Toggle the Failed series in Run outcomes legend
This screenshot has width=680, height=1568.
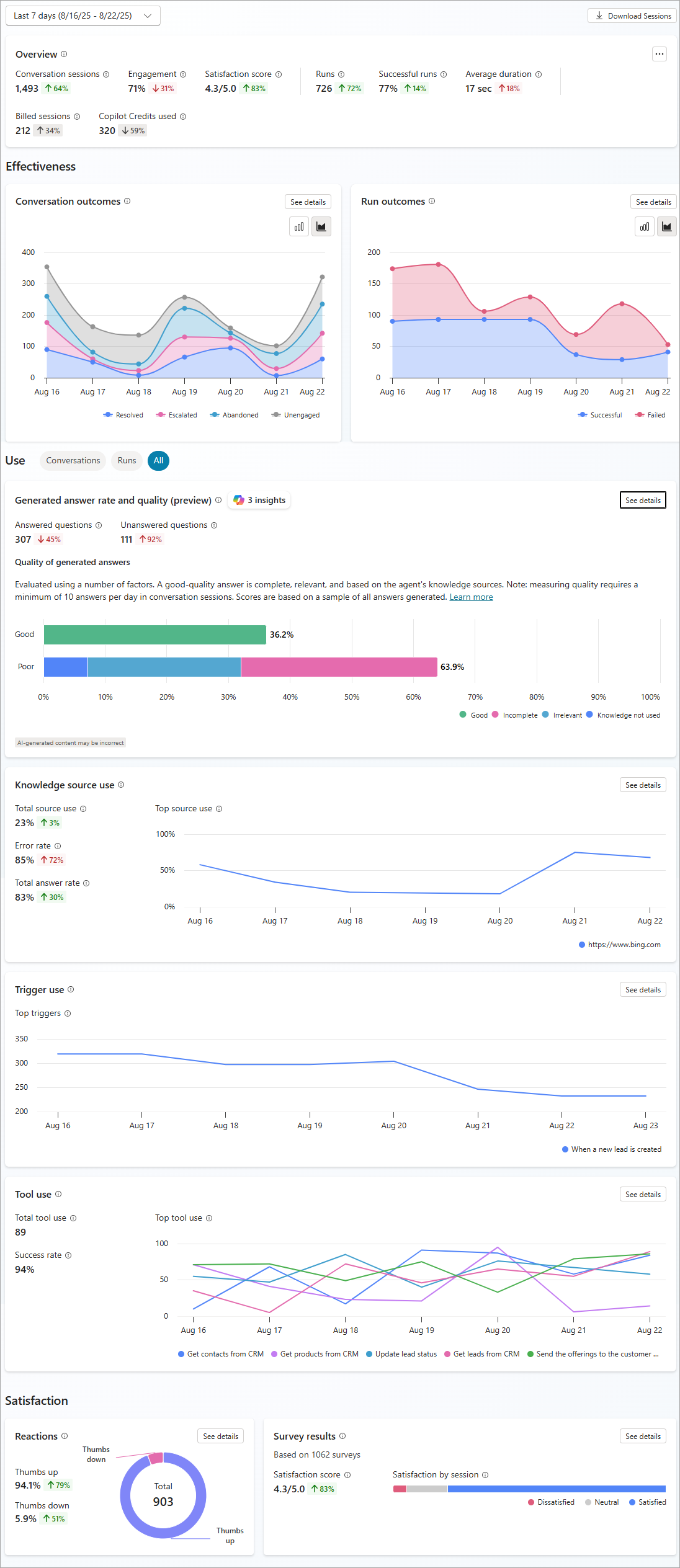point(650,415)
